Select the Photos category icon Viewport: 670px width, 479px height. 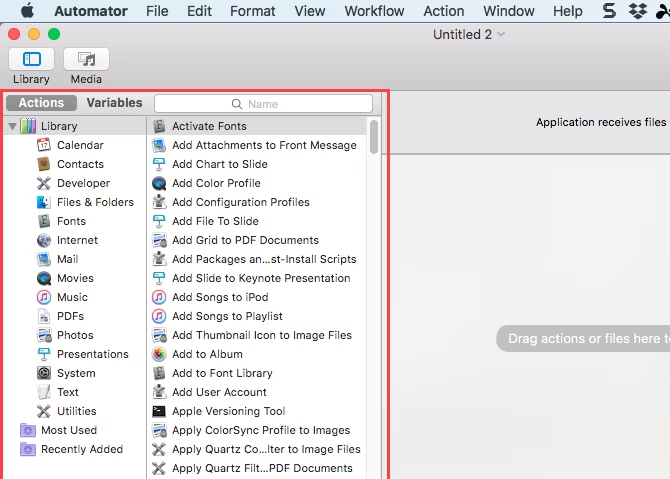click(x=44, y=335)
